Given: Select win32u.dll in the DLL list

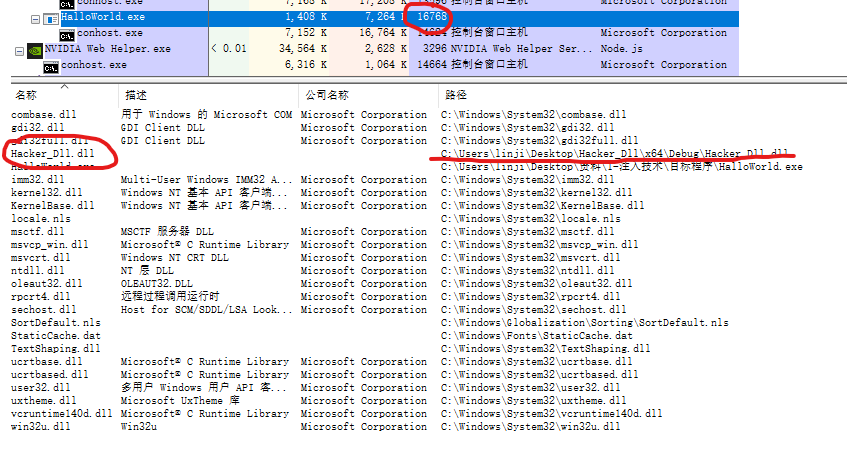Looking at the screenshot, I should pyautogui.click(x=41, y=426).
